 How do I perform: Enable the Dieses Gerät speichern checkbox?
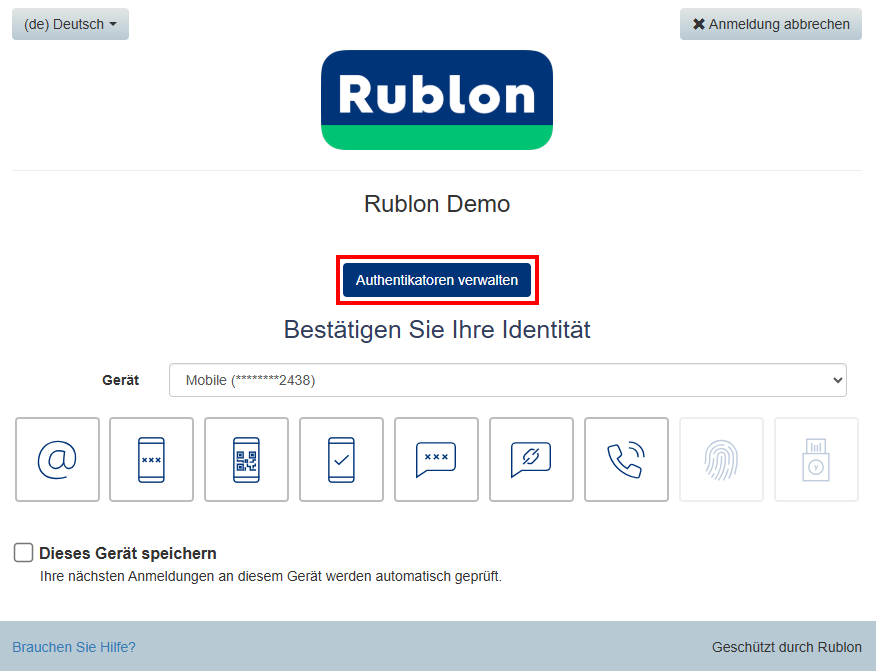pyautogui.click(x=23, y=553)
